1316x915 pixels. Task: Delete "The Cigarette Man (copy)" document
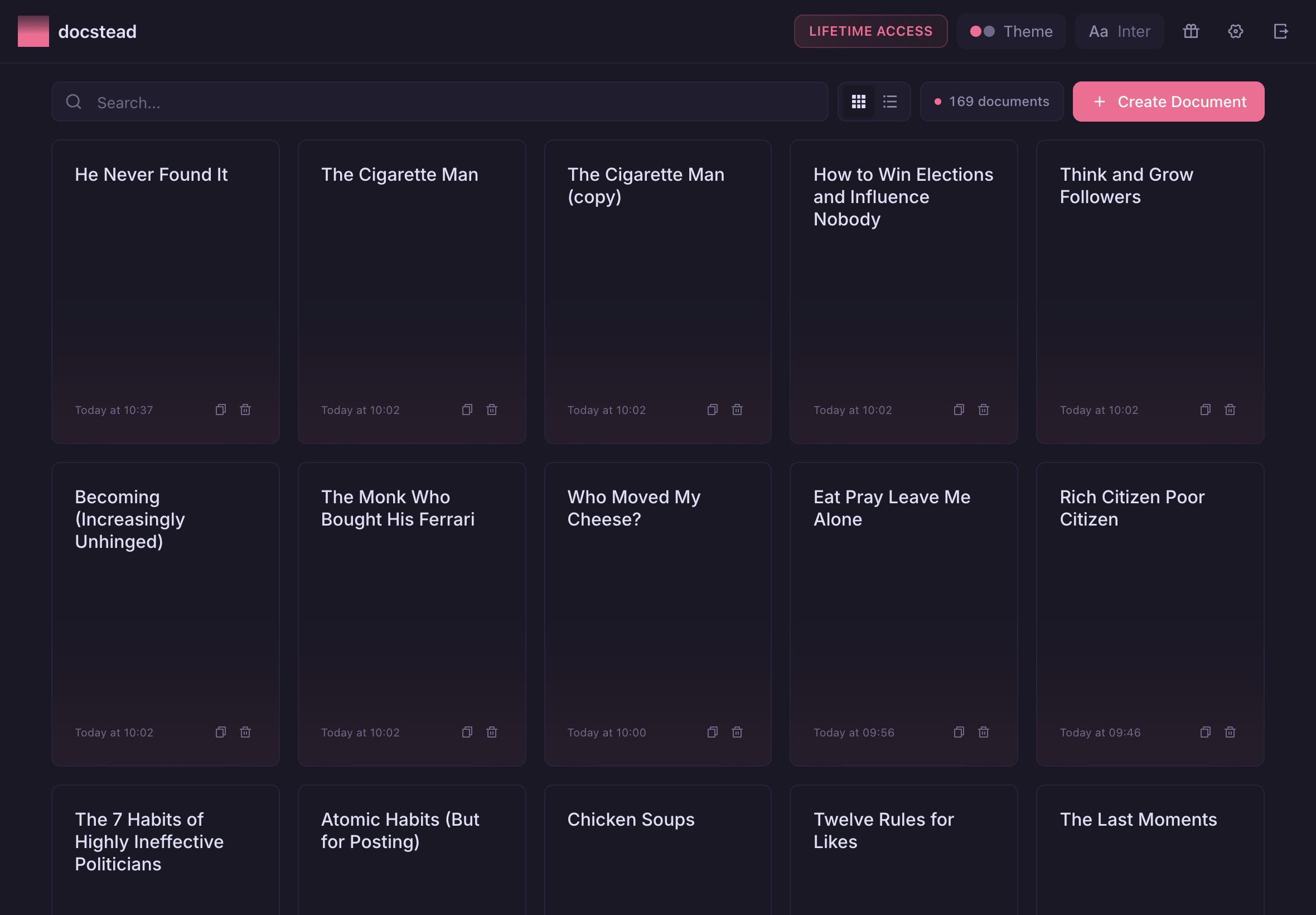(737, 410)
